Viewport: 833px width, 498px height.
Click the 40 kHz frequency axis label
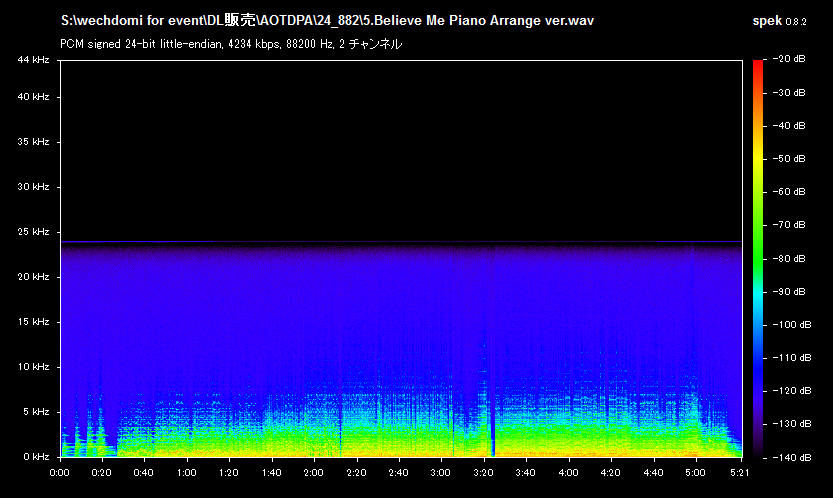click(x=33, y=97)
